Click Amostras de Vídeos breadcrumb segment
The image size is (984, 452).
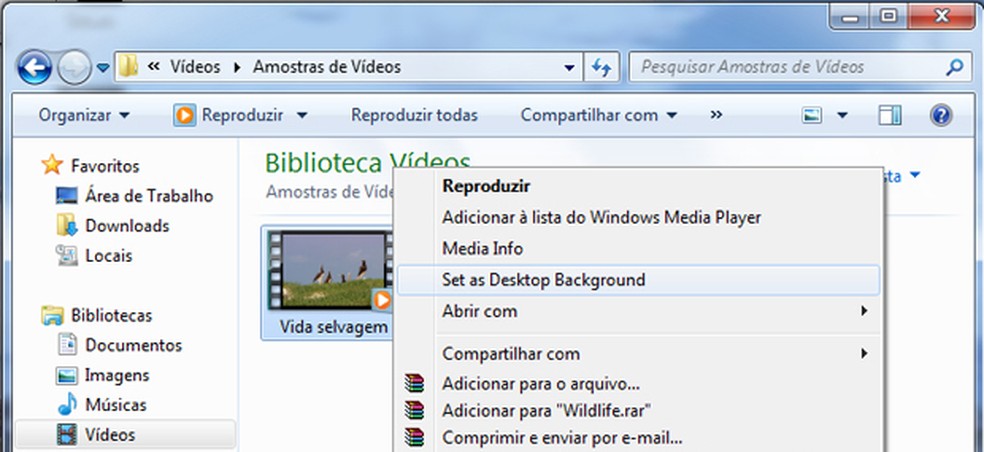pos(326,67)
